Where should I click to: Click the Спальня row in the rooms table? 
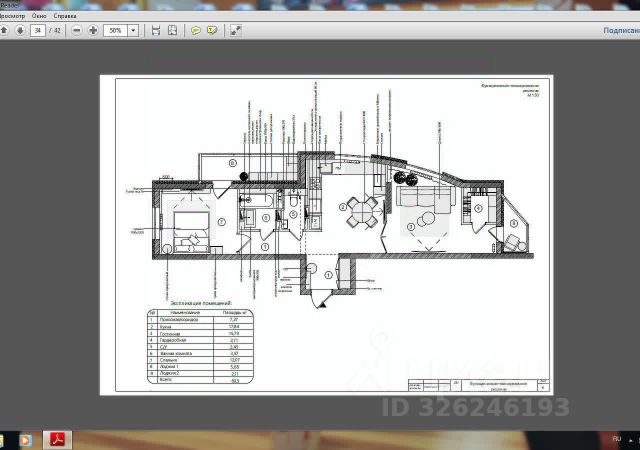coord(200,360)
